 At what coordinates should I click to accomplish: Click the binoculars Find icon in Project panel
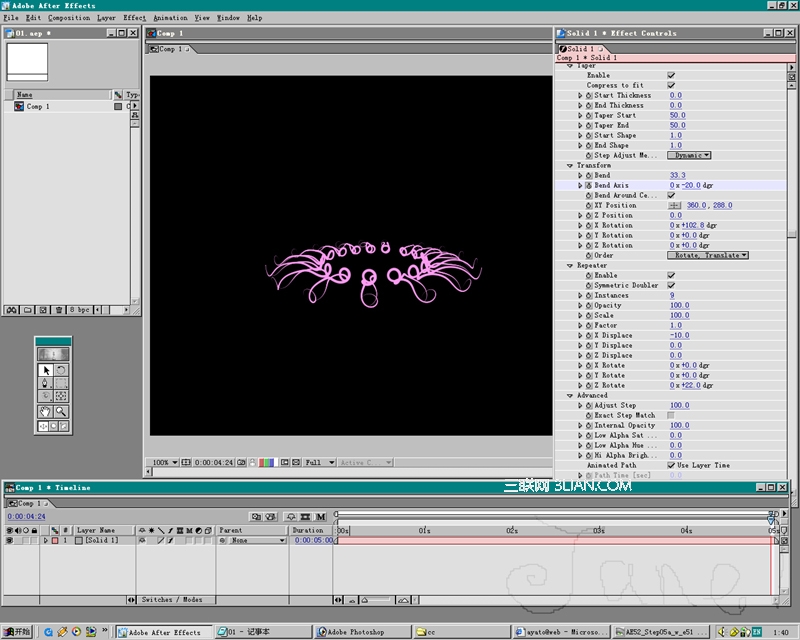point(11,310)
